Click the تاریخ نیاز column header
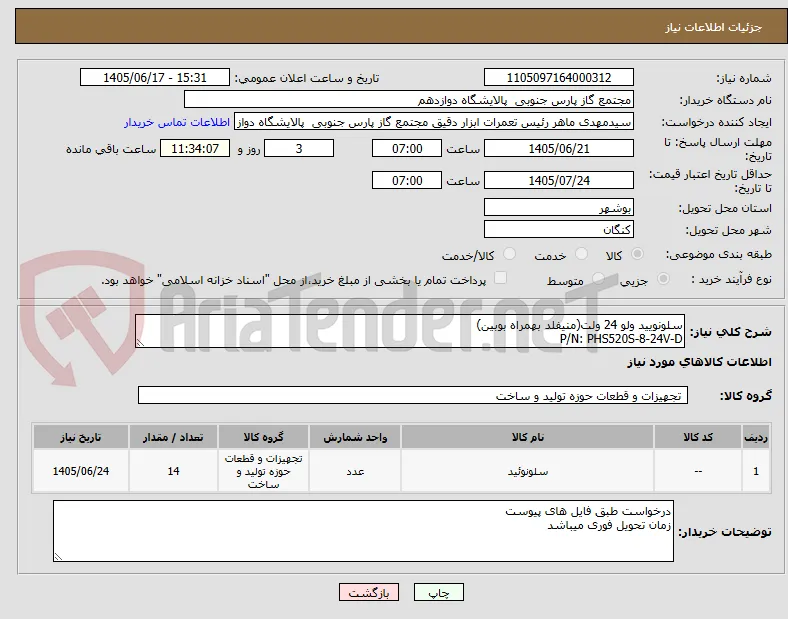788x619 pixels. 81,437
